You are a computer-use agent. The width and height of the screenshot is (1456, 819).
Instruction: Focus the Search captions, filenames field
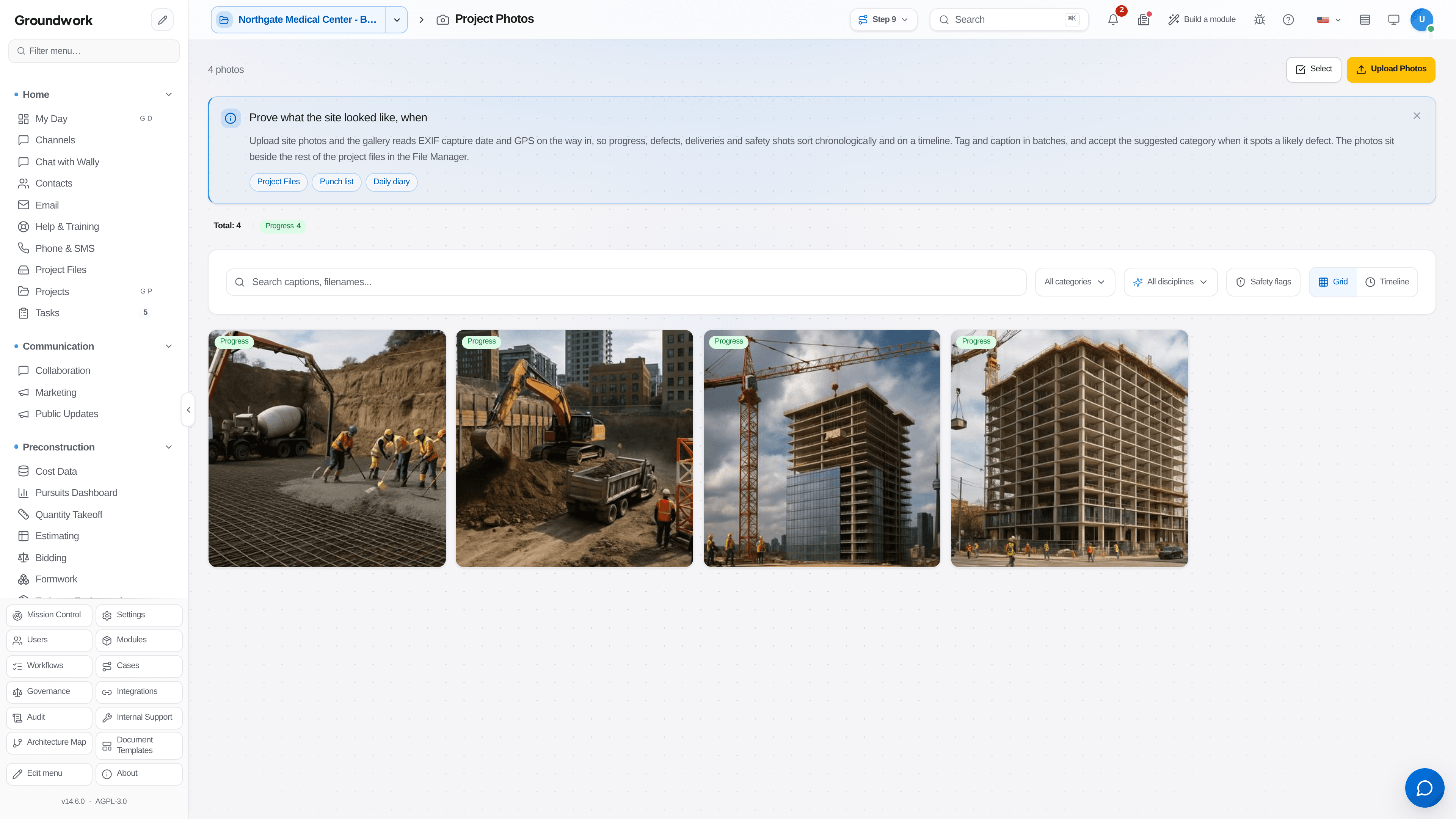[626, 282]
